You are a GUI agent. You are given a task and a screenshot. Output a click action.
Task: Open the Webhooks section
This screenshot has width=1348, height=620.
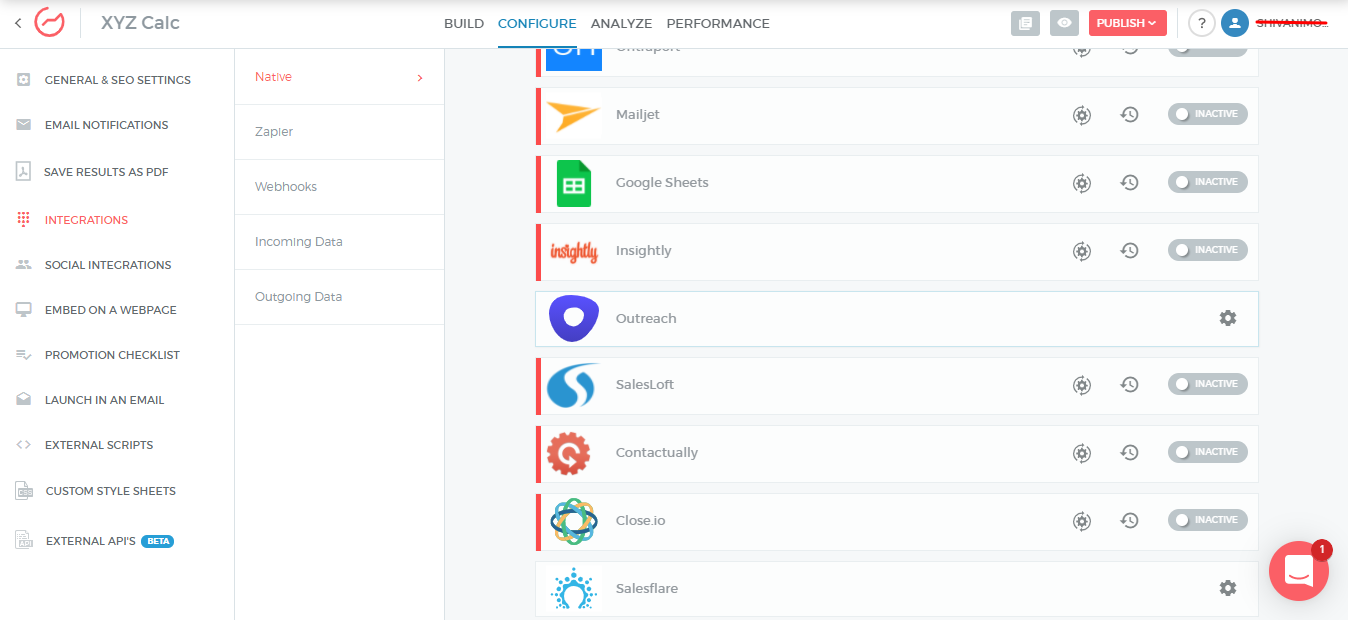[339, 187]
